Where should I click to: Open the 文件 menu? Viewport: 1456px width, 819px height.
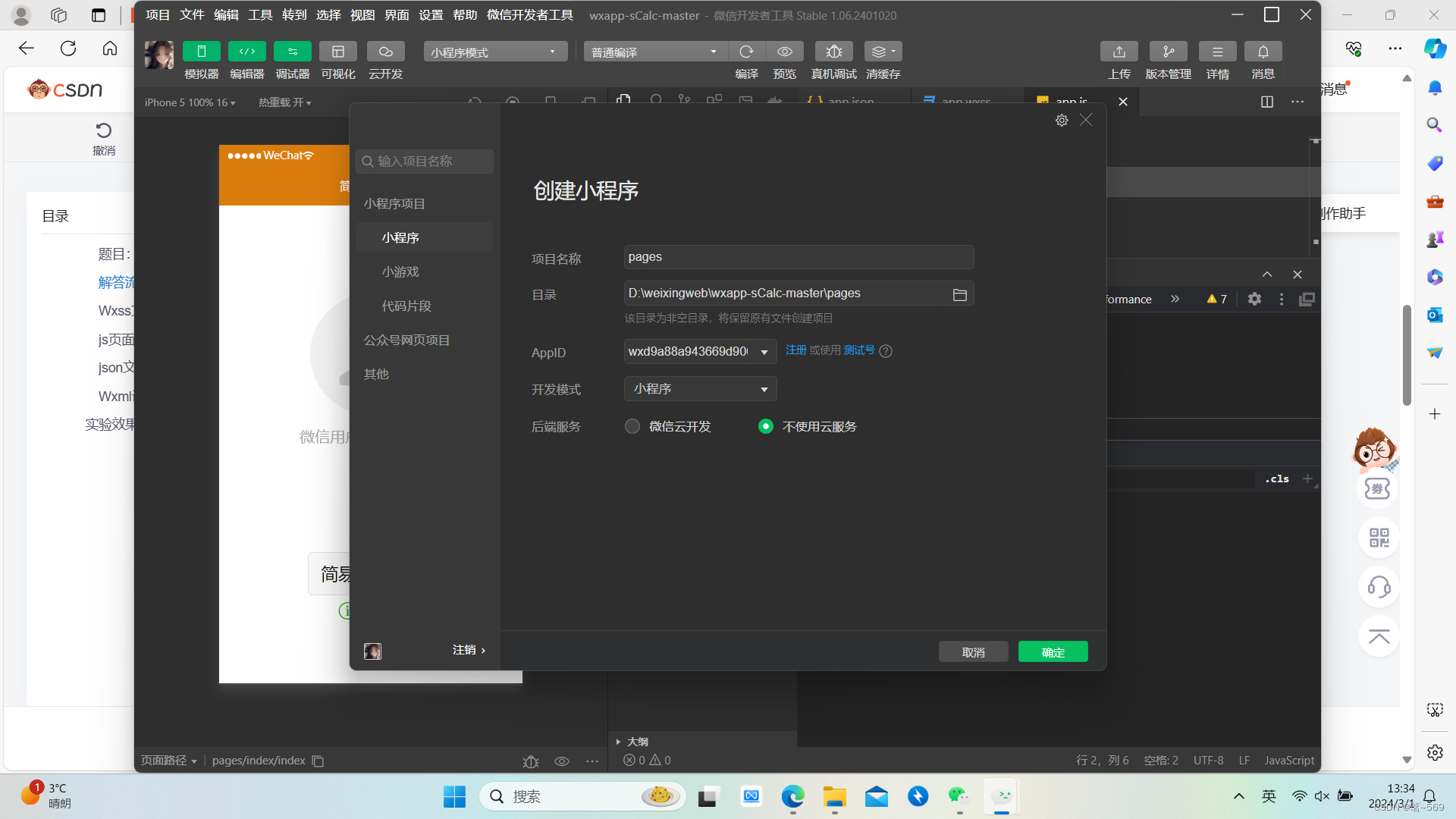point(192,15)
